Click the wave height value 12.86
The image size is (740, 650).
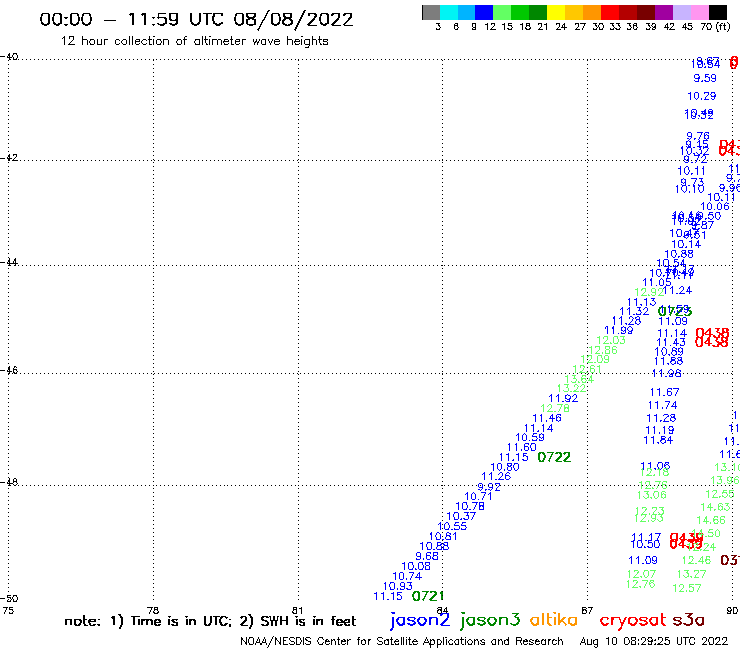603,350
